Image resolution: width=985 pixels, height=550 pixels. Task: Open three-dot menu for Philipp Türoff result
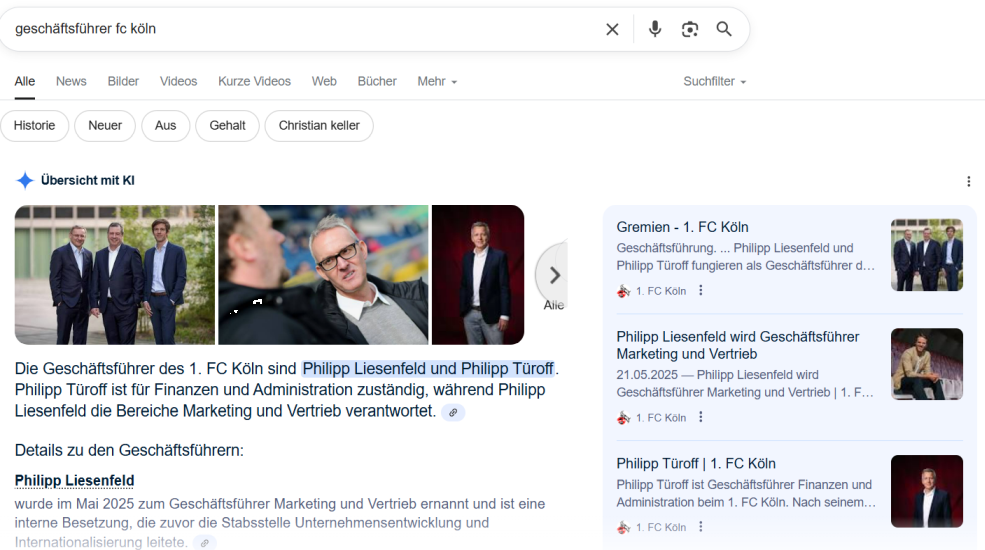point(701,527)
